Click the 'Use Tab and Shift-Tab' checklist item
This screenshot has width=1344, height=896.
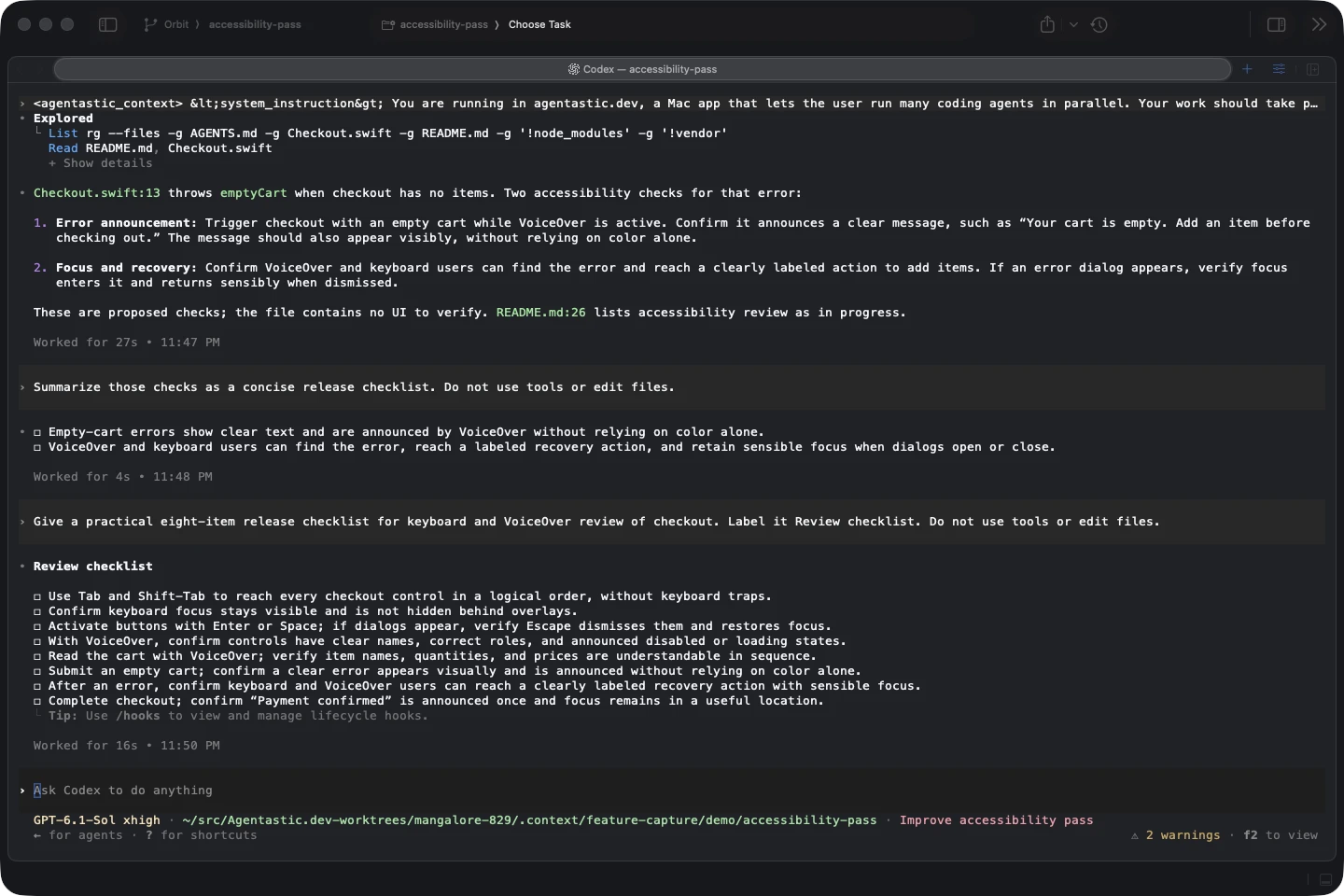pyautogui.click(x=402, y=596)
